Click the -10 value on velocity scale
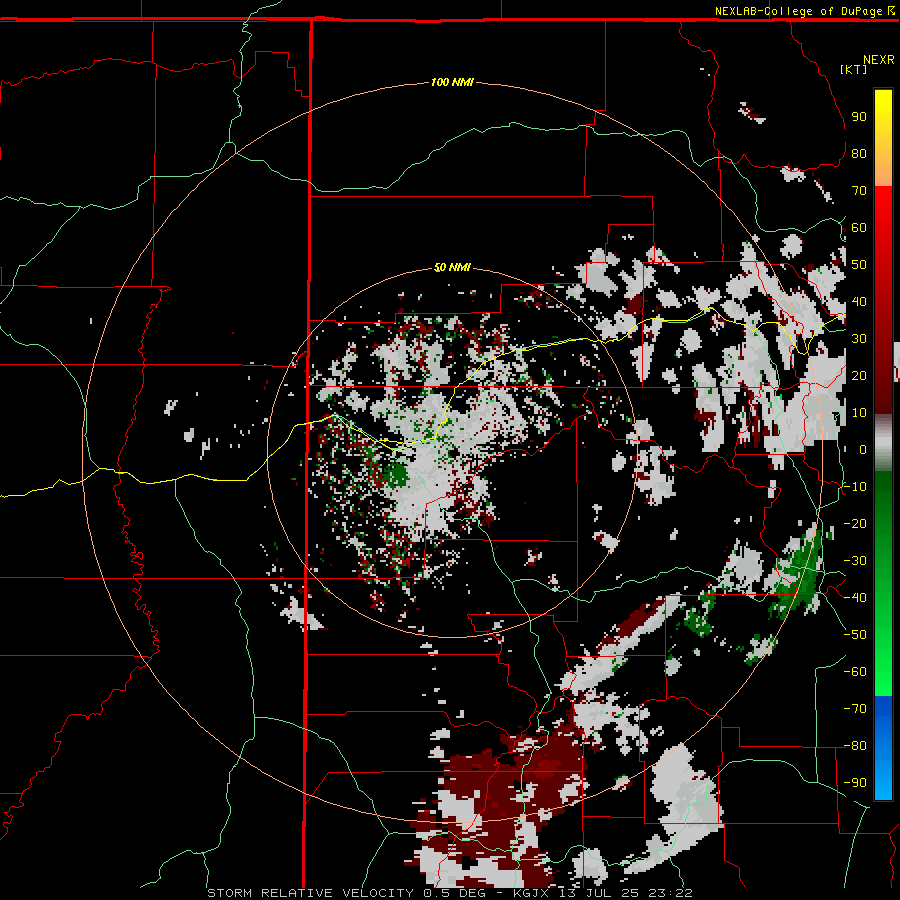900x900 pixels. 855,487
